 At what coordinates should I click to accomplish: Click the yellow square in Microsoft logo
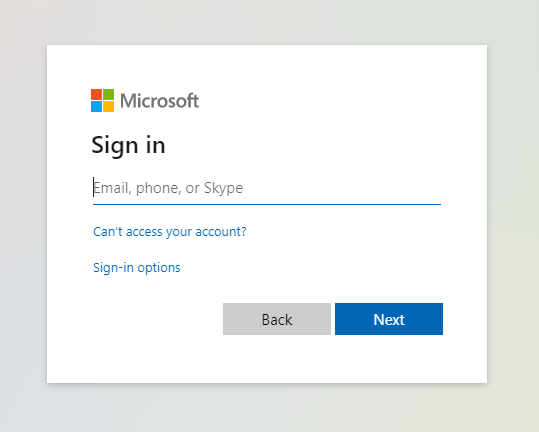click(109, 107)
